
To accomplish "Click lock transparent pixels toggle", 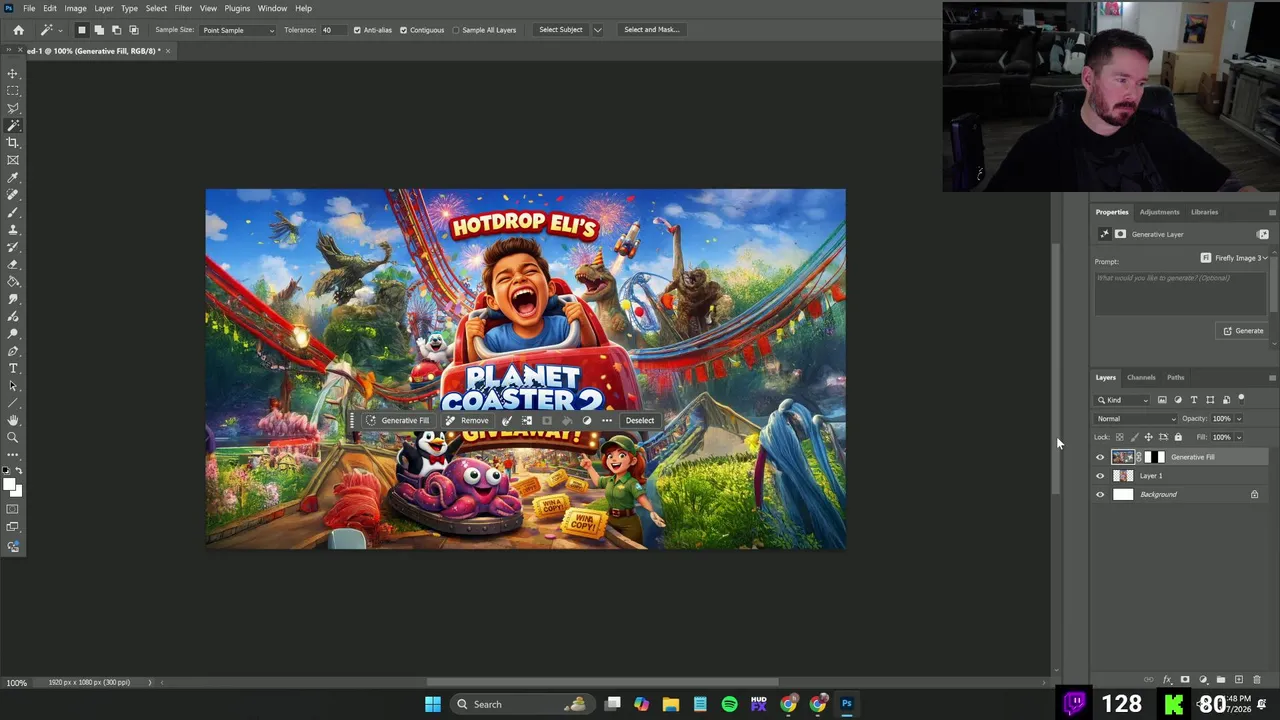I will [x=1119, y=437].
